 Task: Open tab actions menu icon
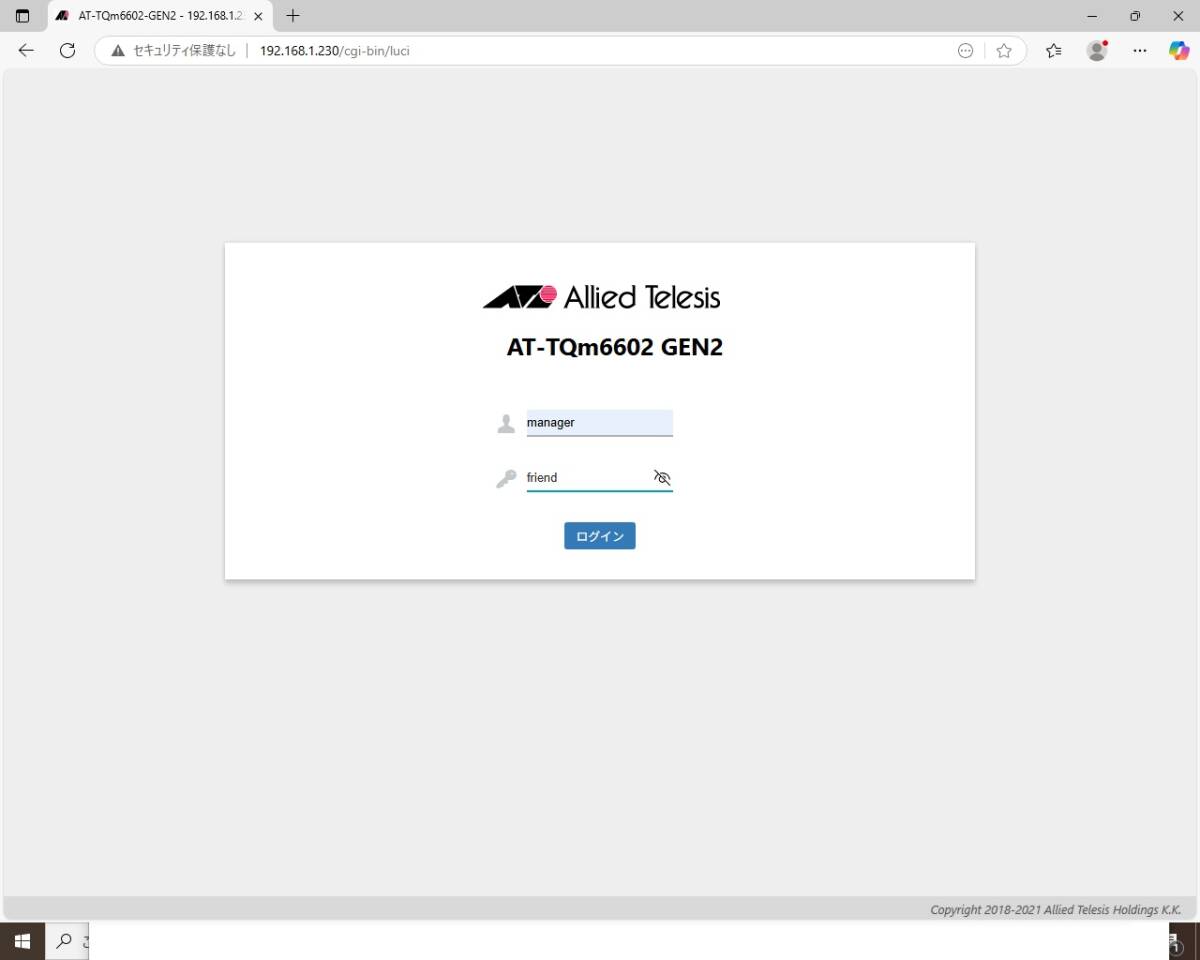(22, 16)
